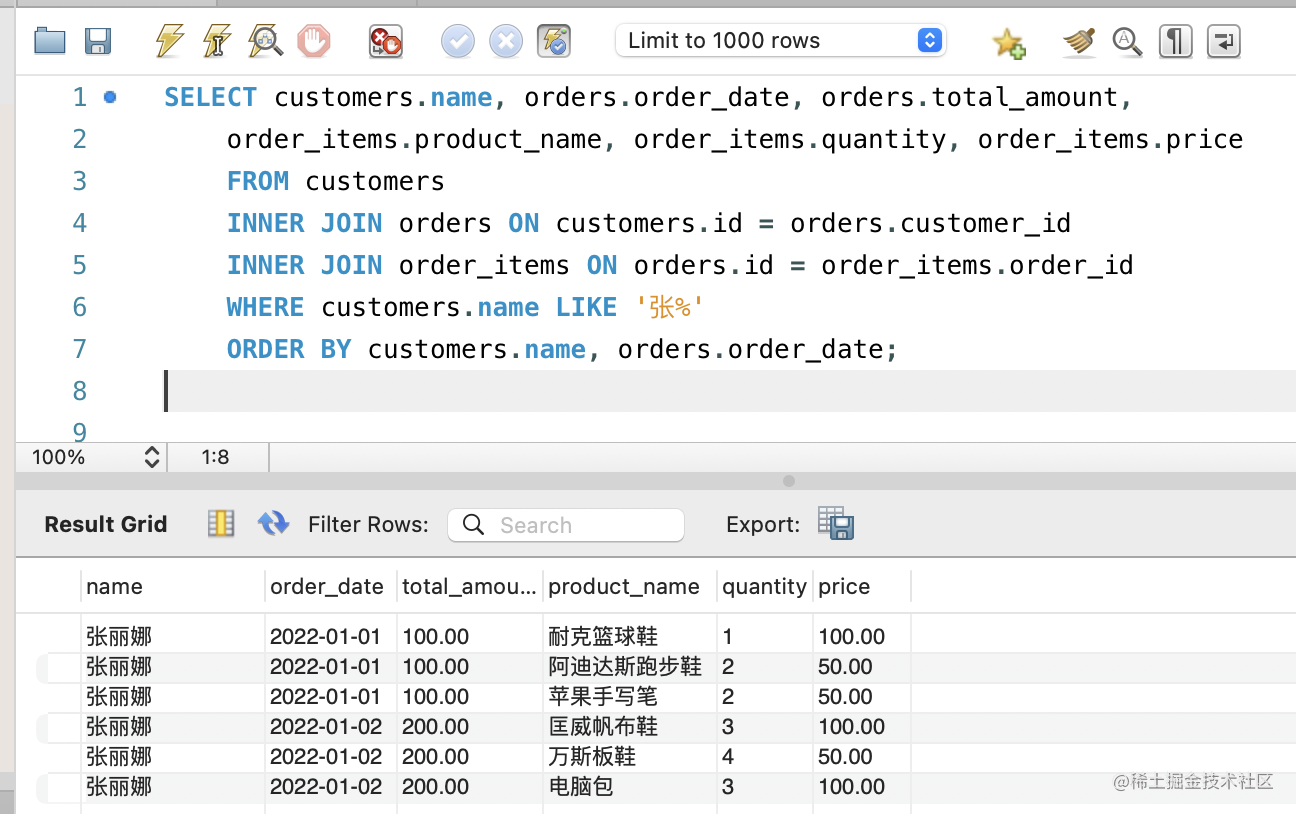Sort by the quantity column header

pos(765,587)
